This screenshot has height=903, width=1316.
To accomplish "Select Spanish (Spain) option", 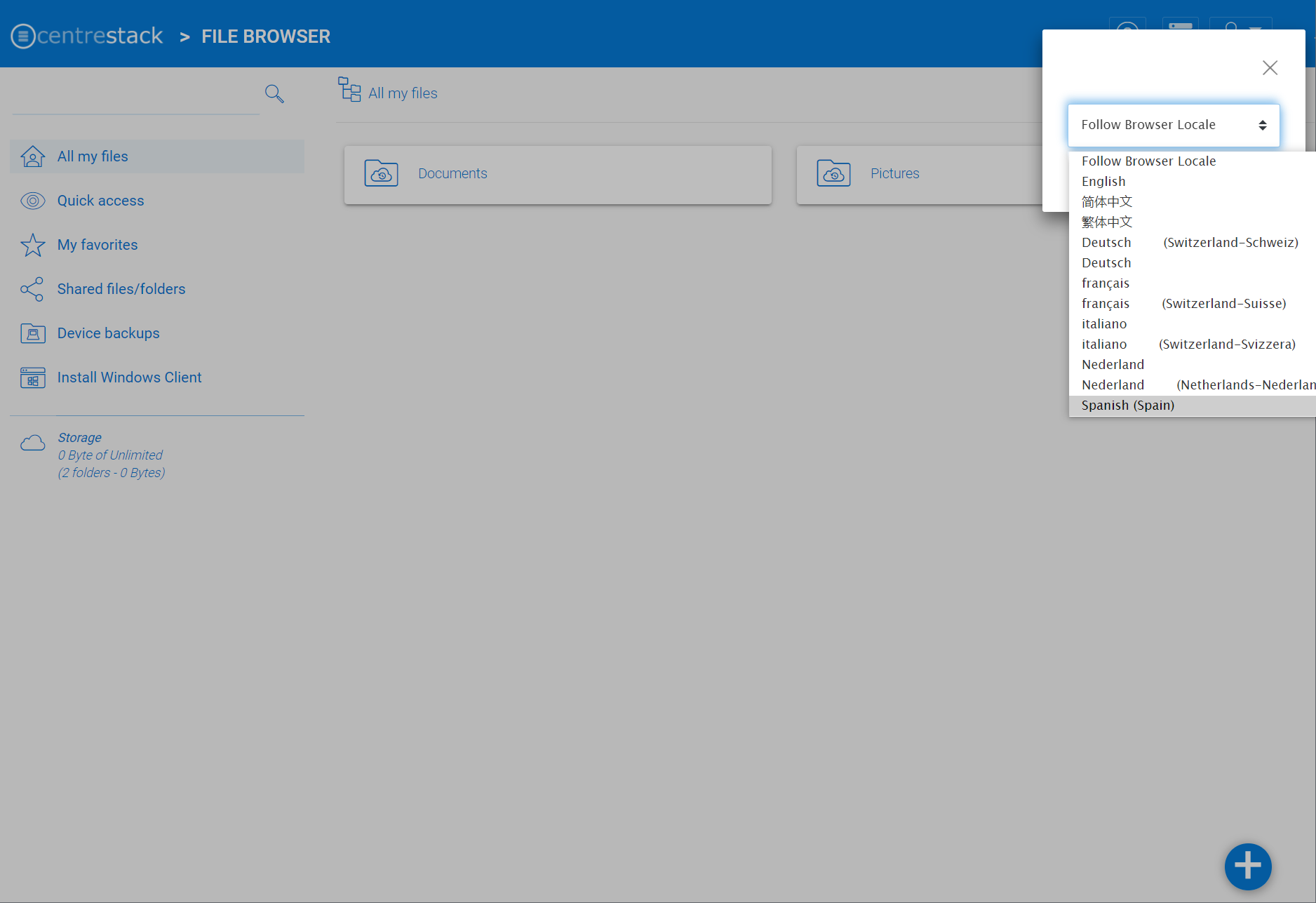I will 1193,406.
